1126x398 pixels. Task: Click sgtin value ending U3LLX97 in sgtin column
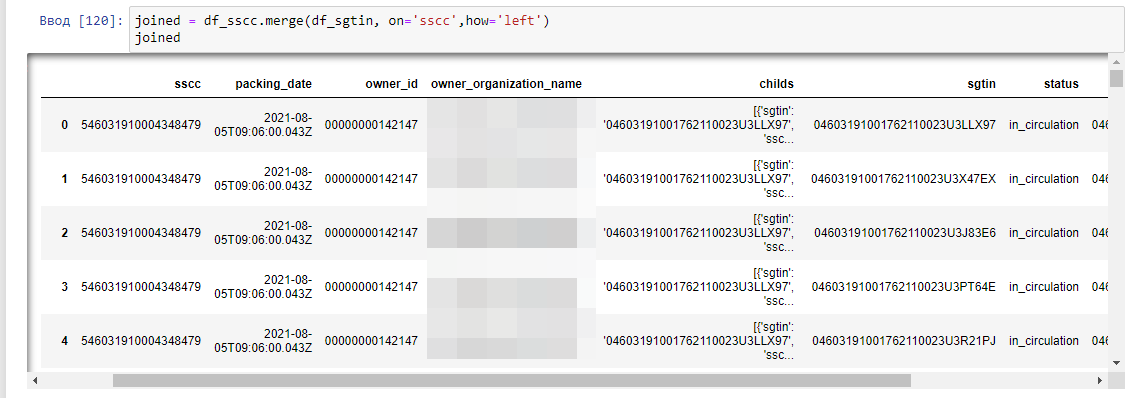pyautogui.click(x=905, y=125)
